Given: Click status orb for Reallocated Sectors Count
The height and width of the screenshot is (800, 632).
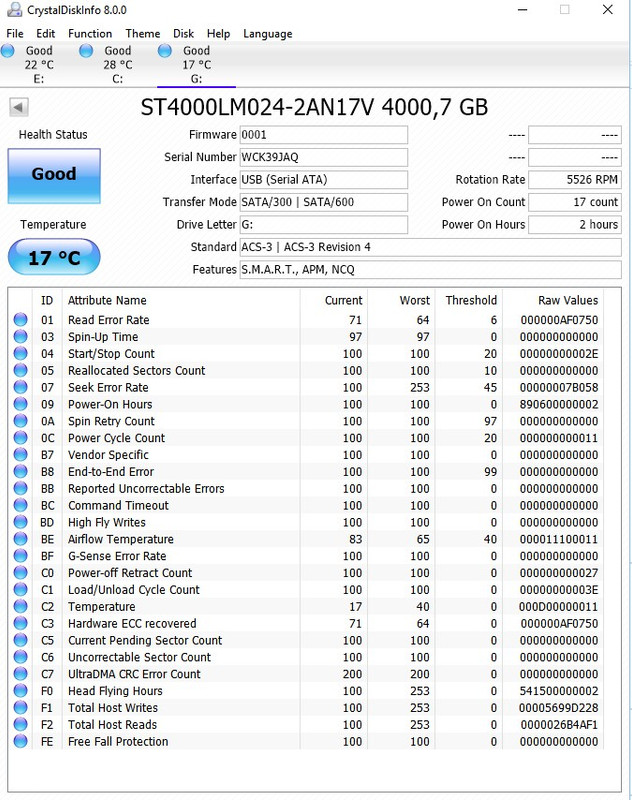Looking at the screenshot, I should 20,370.
